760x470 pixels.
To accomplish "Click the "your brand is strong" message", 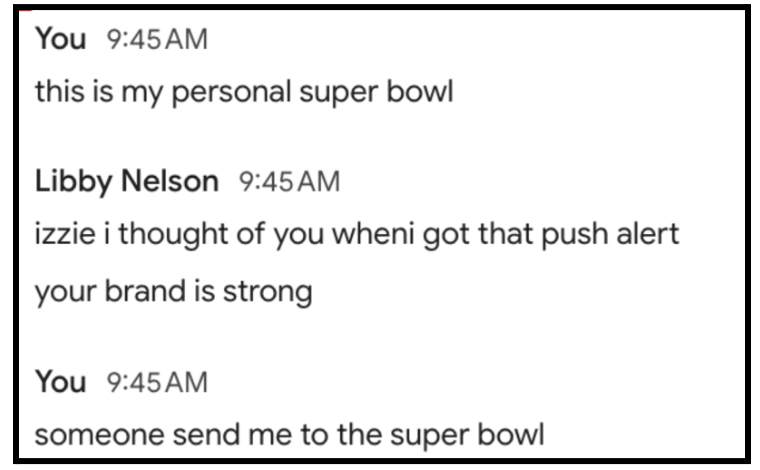I will pyautogui.click(x=173, y=292).
